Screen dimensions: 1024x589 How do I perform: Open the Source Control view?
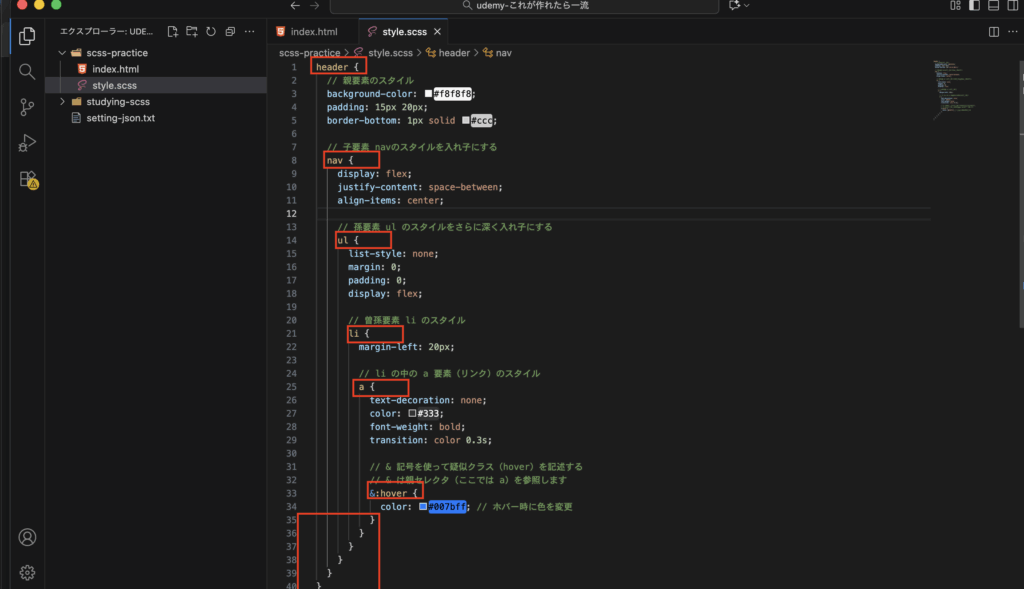coord(27,107)
